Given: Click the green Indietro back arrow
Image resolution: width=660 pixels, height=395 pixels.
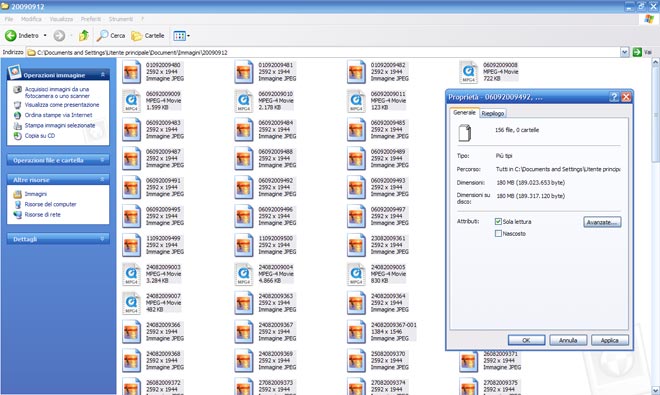Looking at the screenshot, I should (x=11, y=36).
